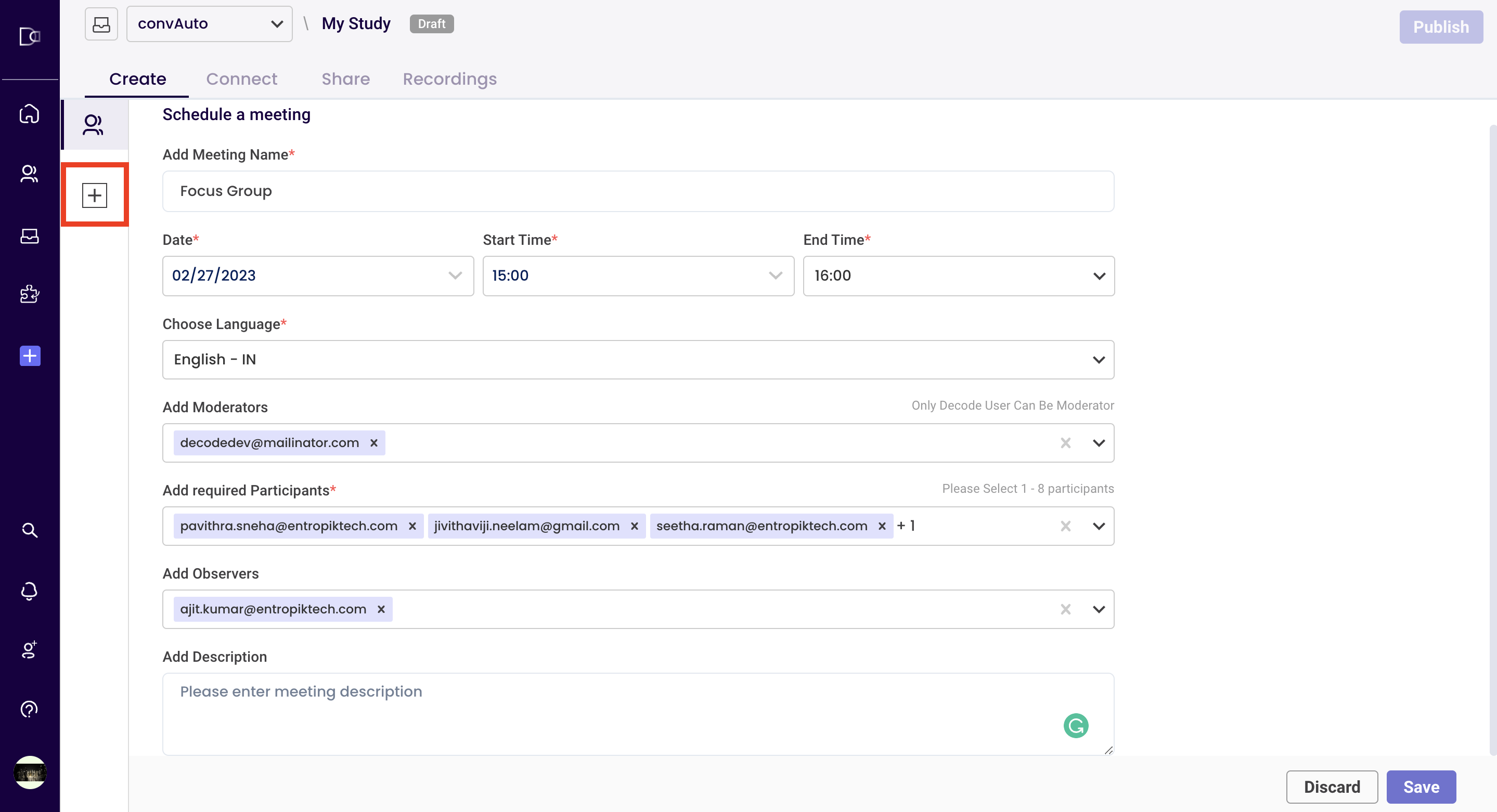Click 'Only Decode User Can Be Moderator' hint
This screenshot has height=812, width=1497.
tap(1012, 405)
